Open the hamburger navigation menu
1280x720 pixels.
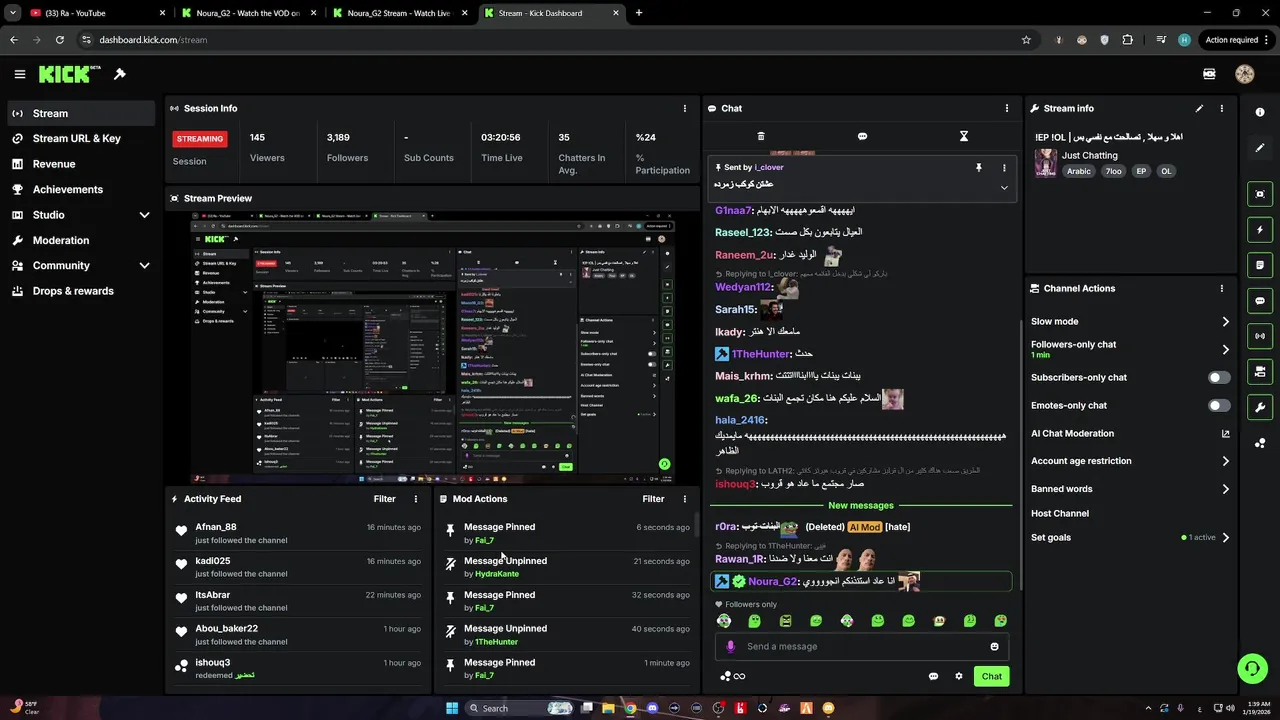19,74
